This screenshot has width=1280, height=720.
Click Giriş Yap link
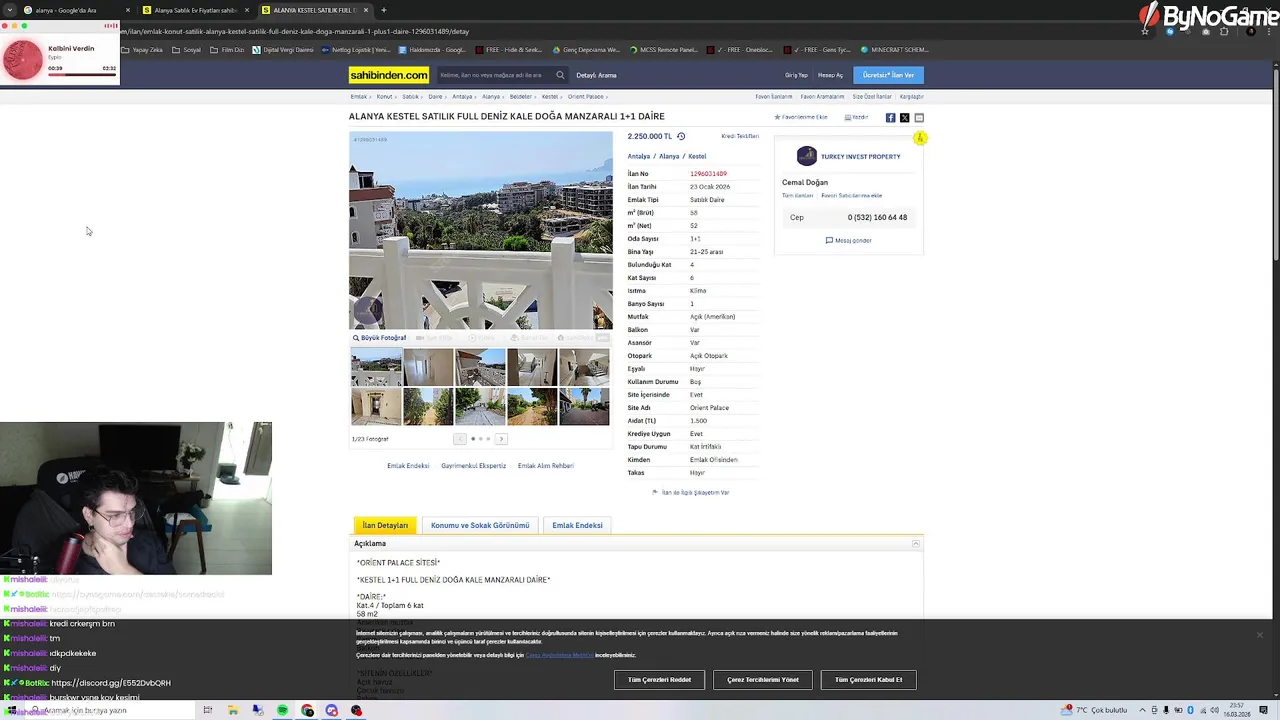(x=796, y=75)
